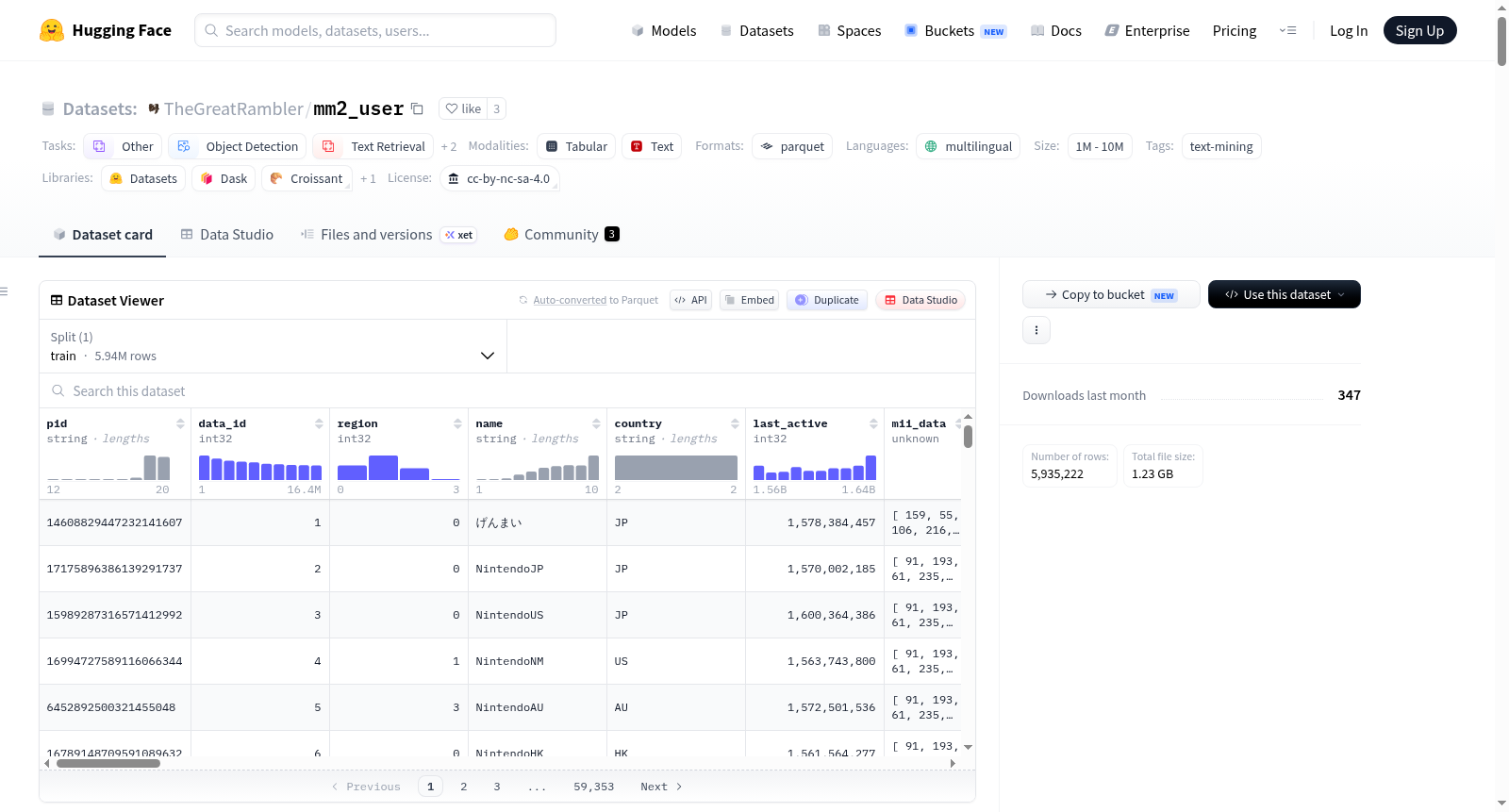
Task: Open the Files and versions tab
Action: point(388,235)
